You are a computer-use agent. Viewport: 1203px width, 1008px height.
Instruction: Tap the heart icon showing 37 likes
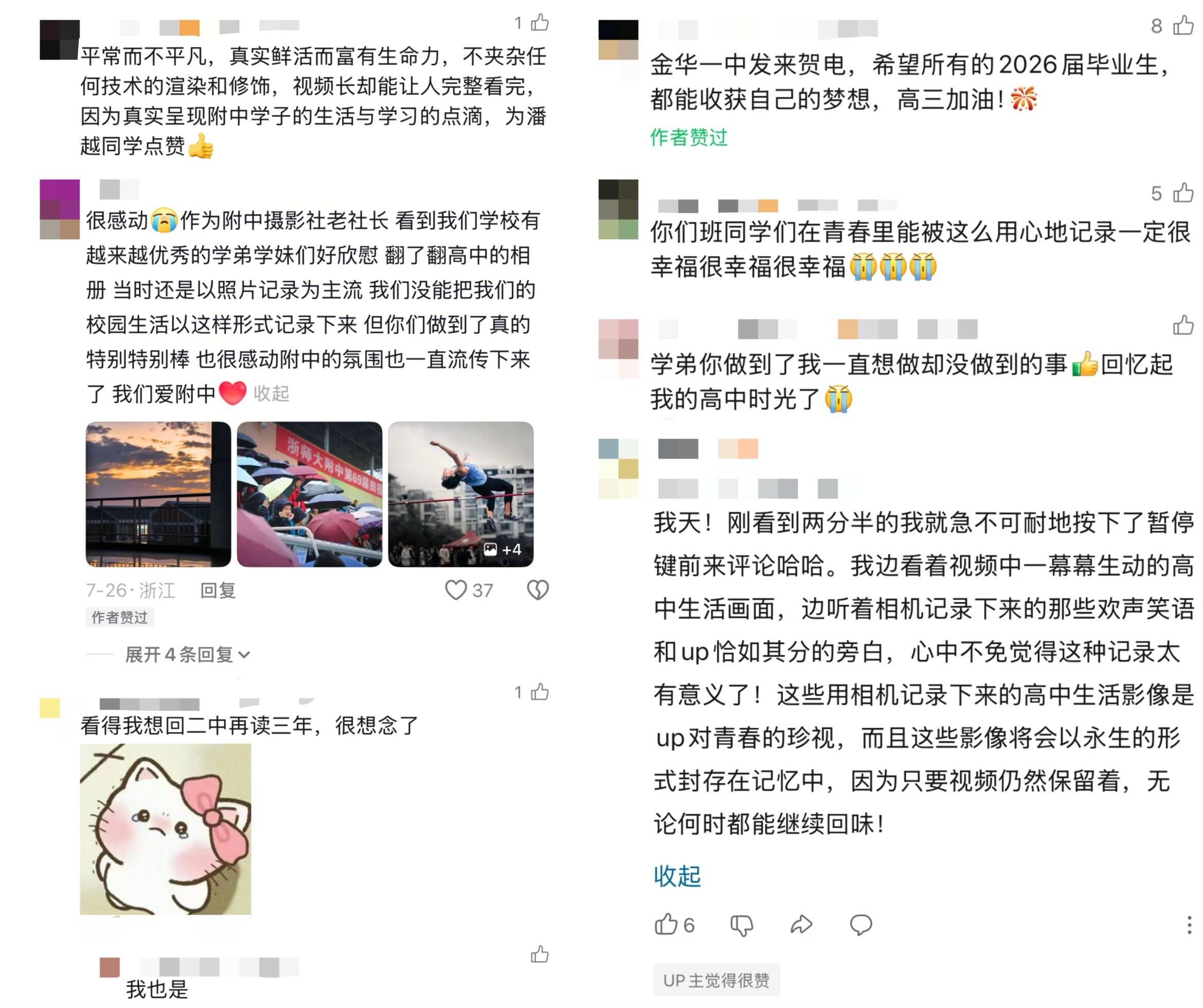pyautogui.click(x=456, y=590)
